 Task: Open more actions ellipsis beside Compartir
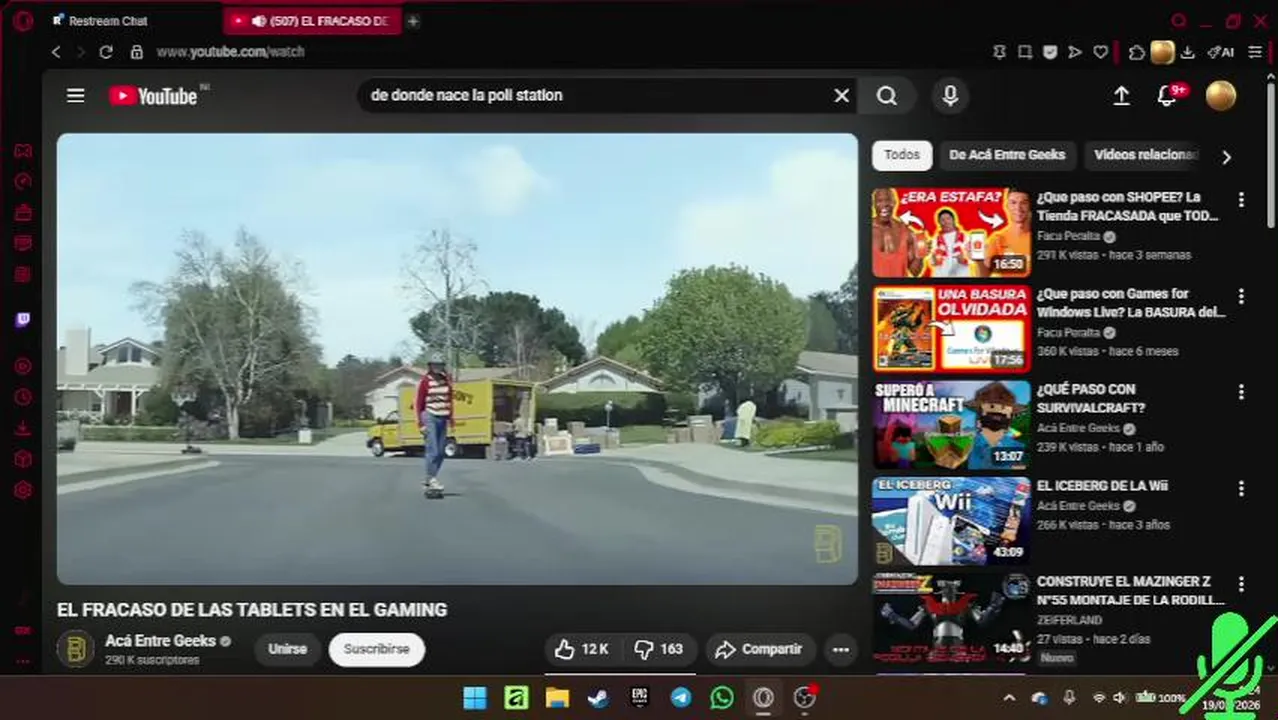[841, 649]
